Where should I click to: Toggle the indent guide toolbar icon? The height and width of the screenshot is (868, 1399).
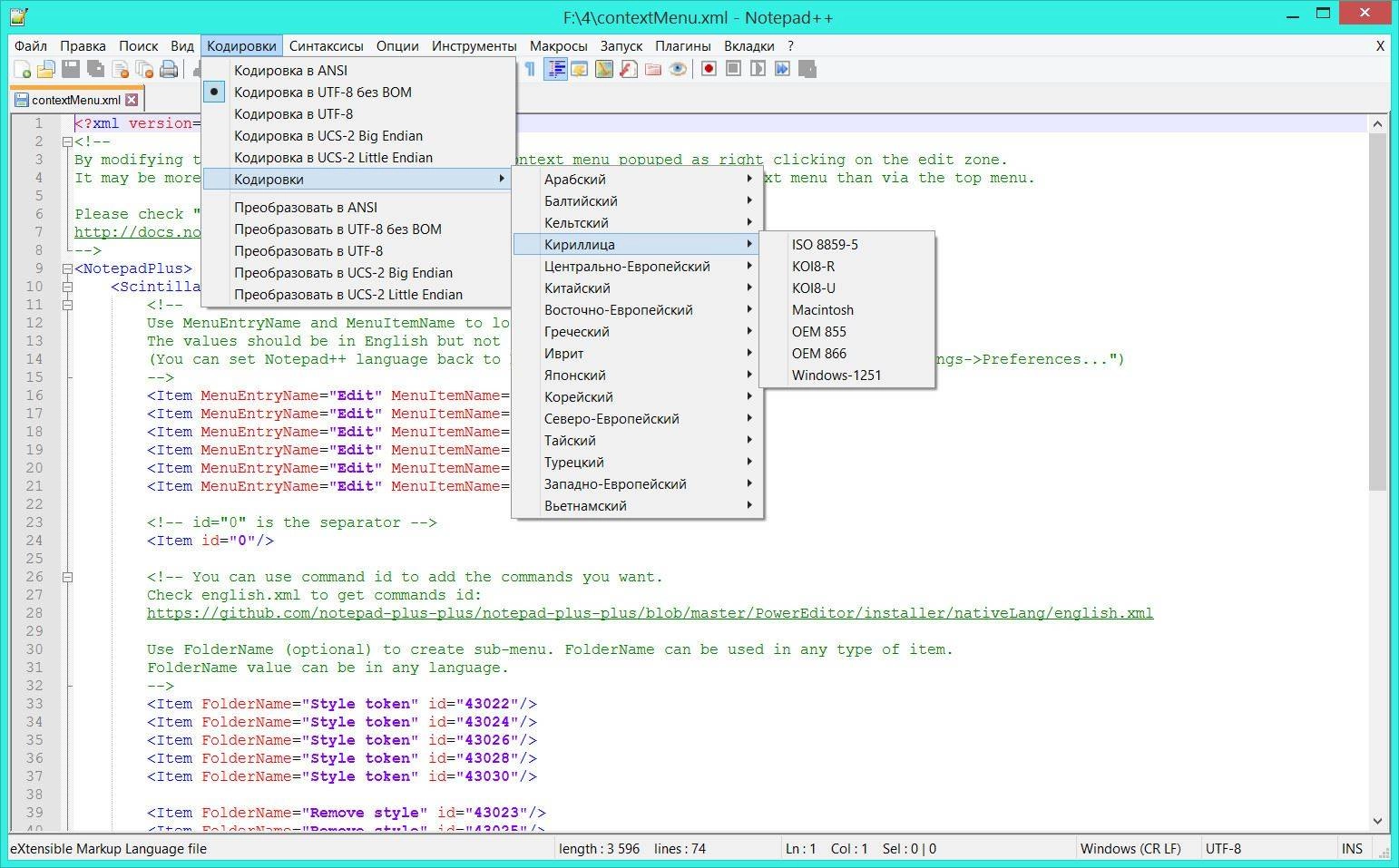point(555,69)
